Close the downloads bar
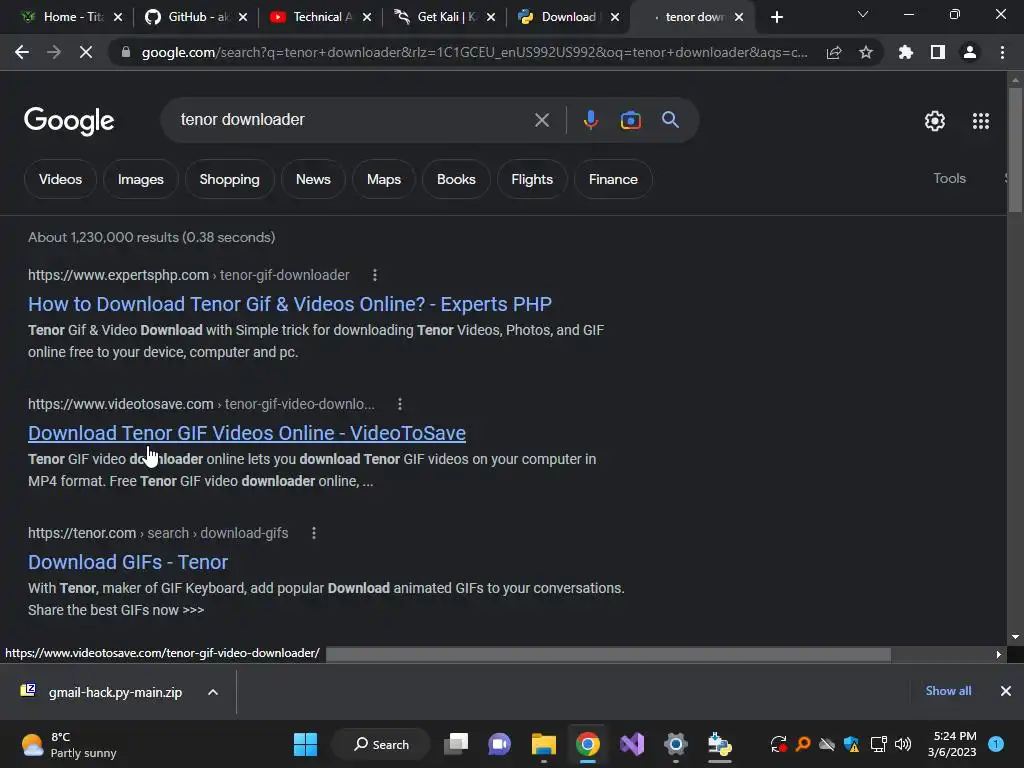The image size is (1024, 768). click(x=1006, y=691)
